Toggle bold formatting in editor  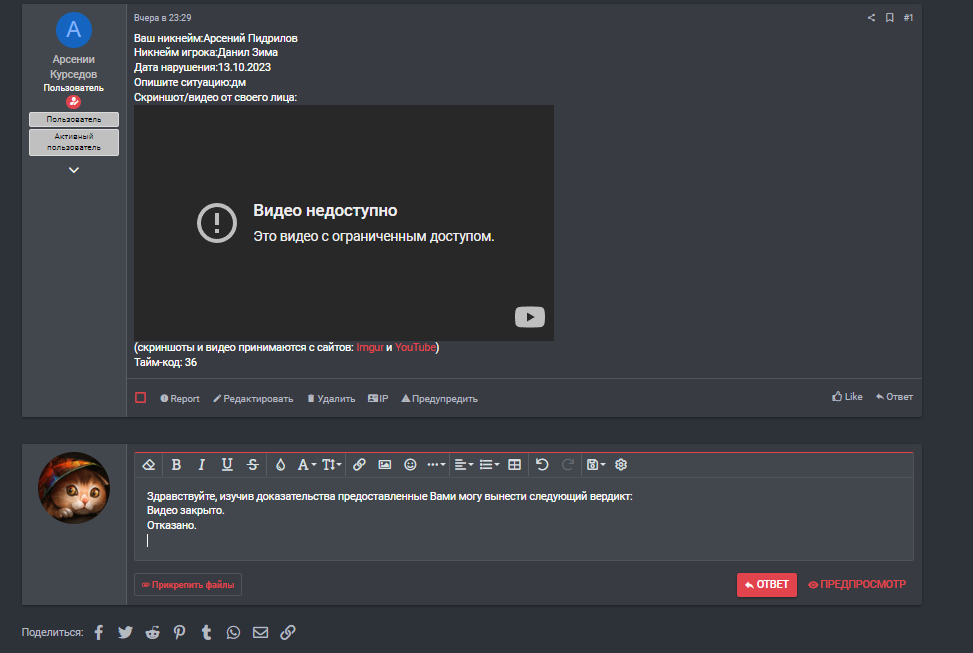176,464
